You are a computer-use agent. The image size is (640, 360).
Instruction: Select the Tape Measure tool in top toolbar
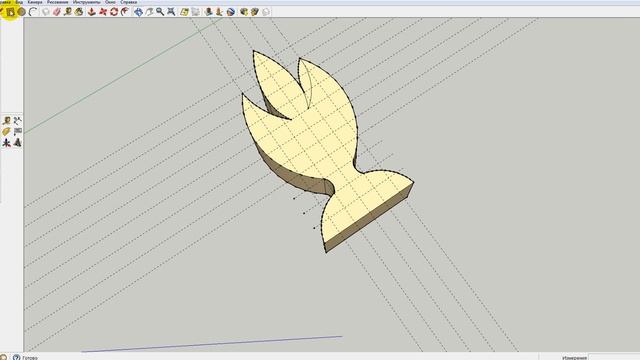[68, 12]
